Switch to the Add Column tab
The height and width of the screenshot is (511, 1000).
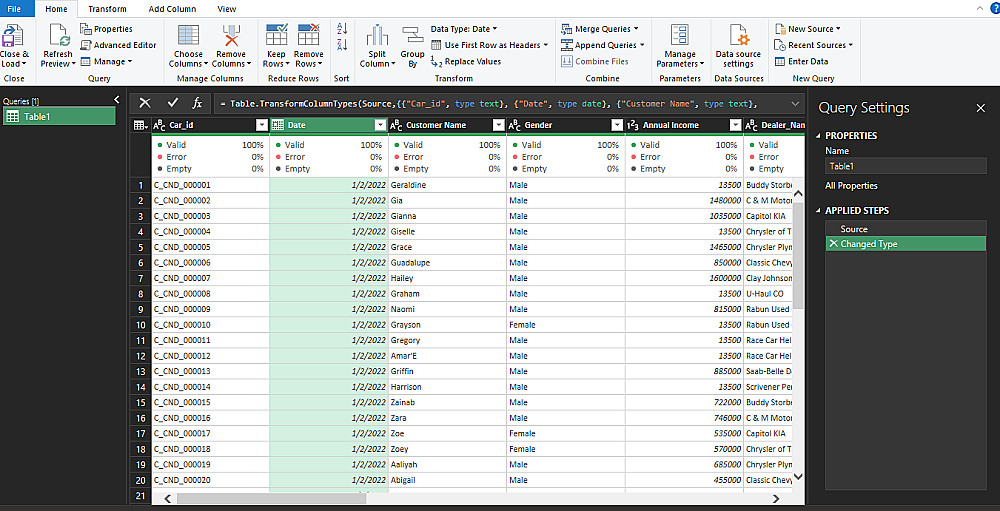[x=172, y=9]
